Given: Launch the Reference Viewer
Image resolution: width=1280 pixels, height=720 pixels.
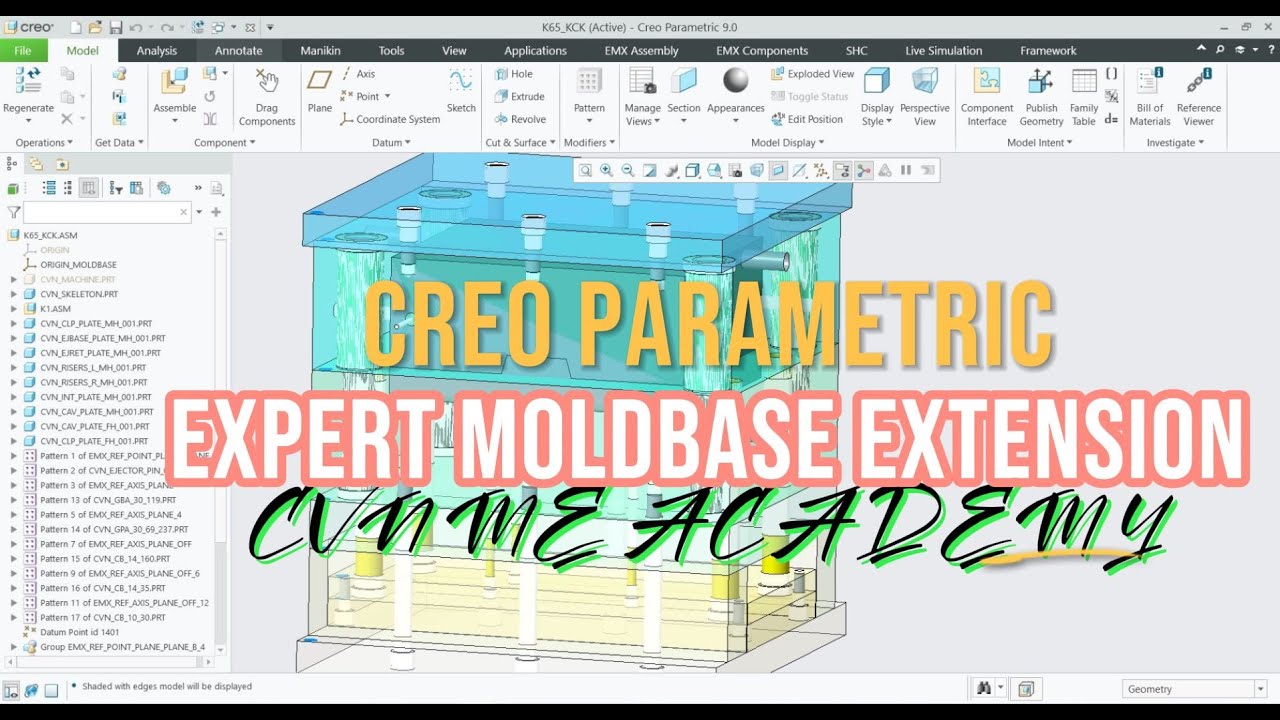Looking at the screenshot, I should point(1198,97).
